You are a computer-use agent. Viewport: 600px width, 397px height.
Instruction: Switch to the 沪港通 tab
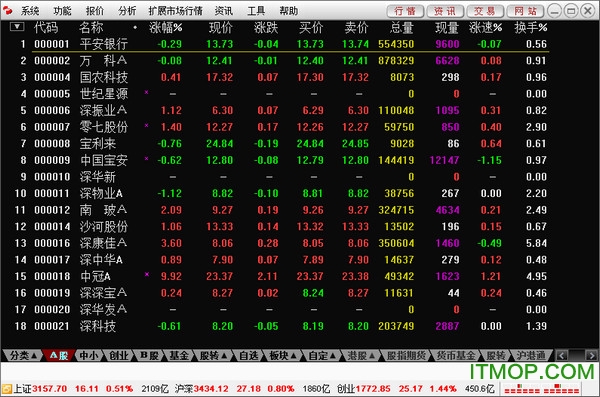531,356
